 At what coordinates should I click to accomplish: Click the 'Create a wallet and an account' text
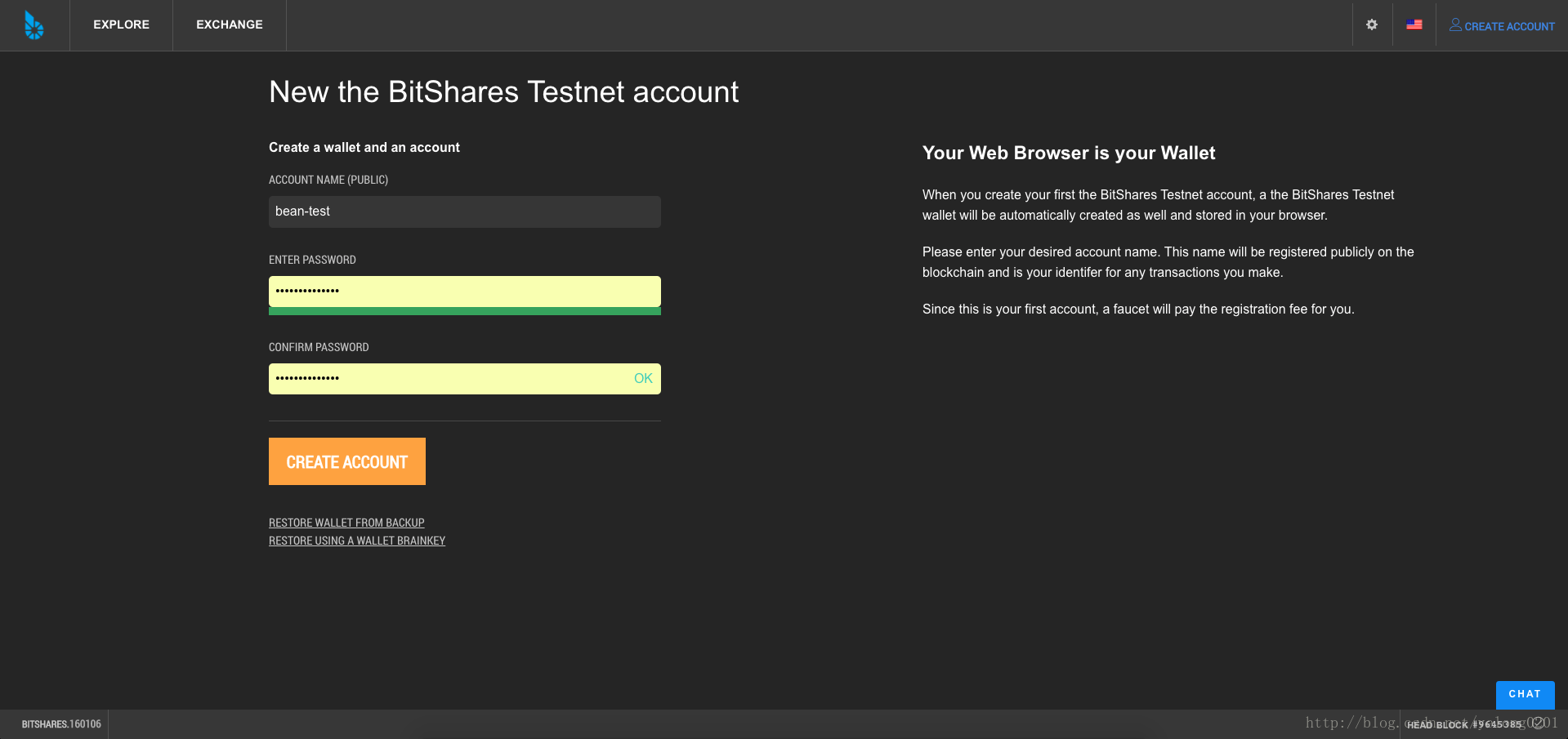point(364,147)
